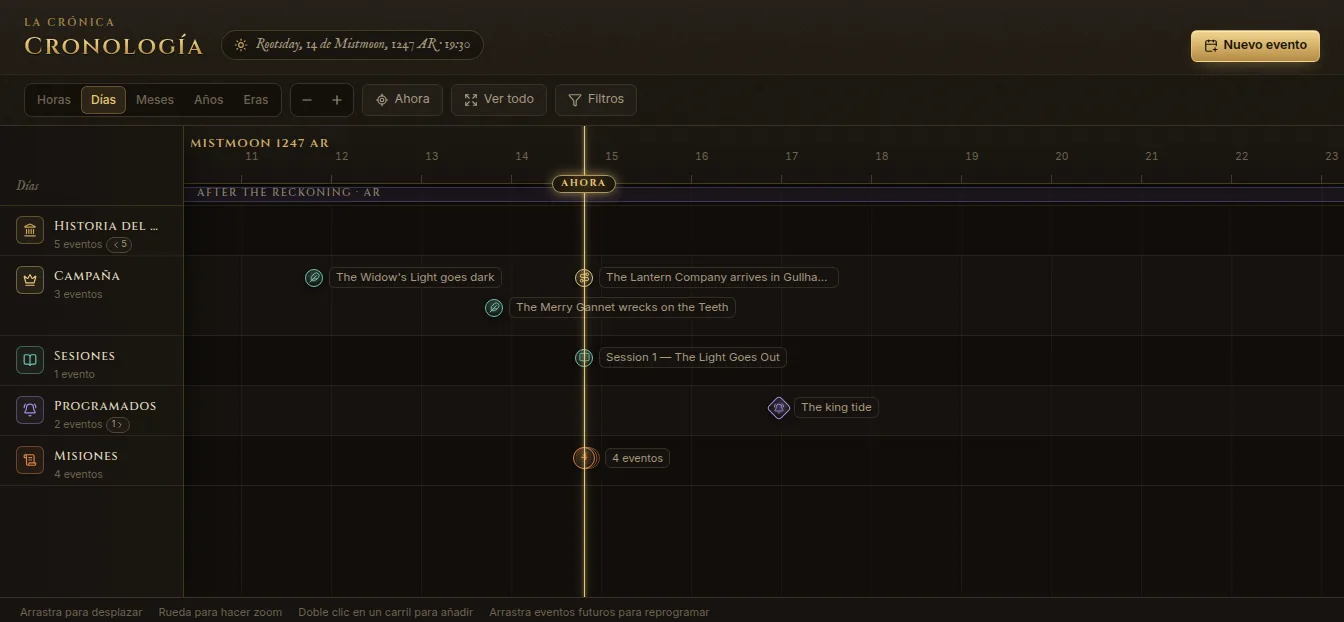Screen dimensions: 1344x622
Task: Open the Filtros filter panel
Action: pos(596,100)
